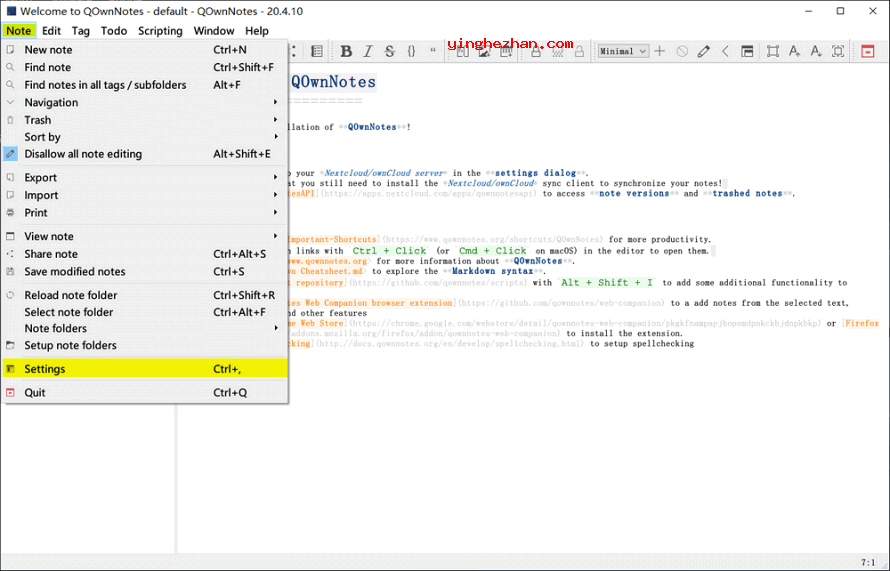
Task: Apply strikethrough formatting from the toolbar
Action: click(389, 51)
